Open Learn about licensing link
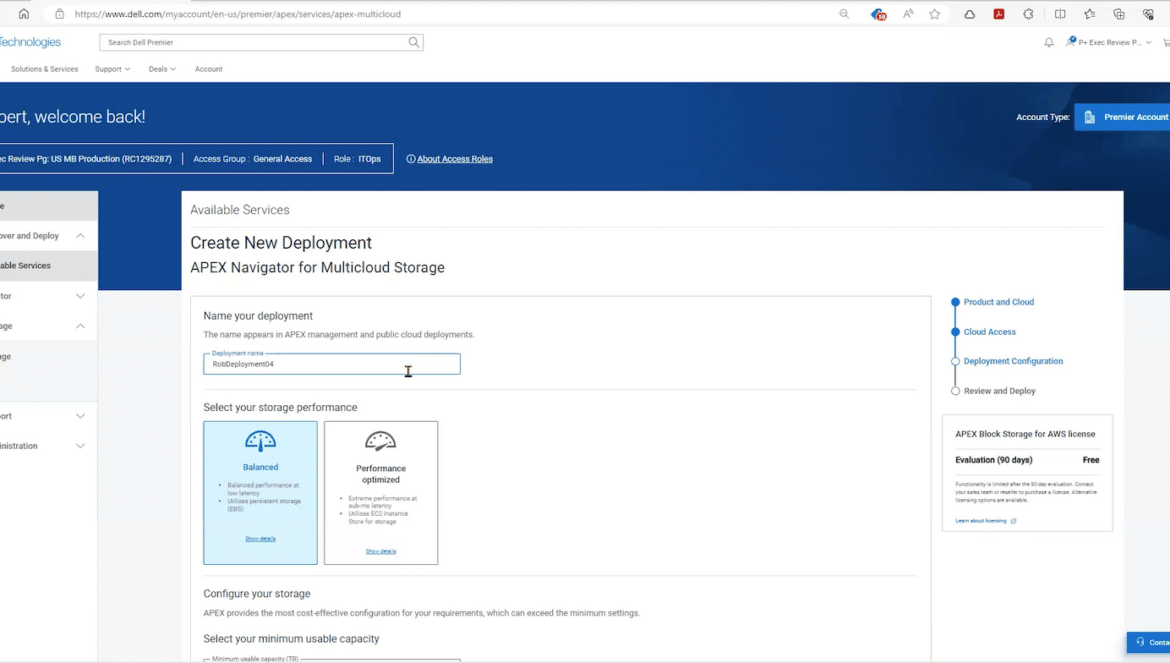The height and width of the screenshot is (663, 1170). click(x=980, y=521)
